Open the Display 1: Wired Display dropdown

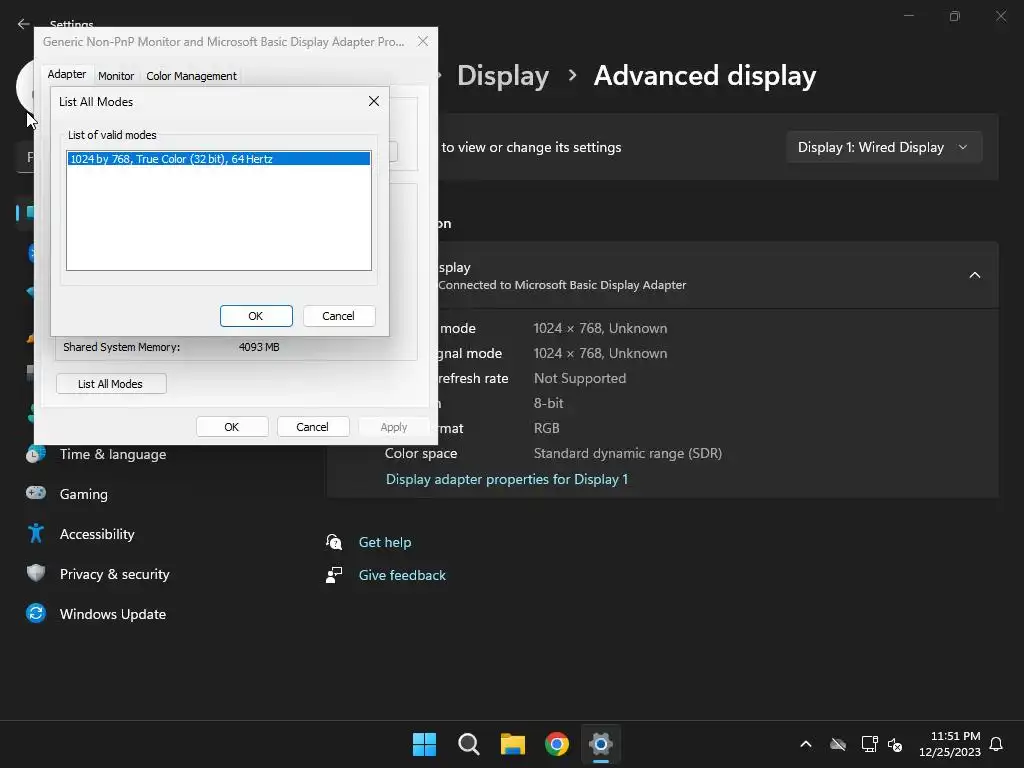(884, 148)
